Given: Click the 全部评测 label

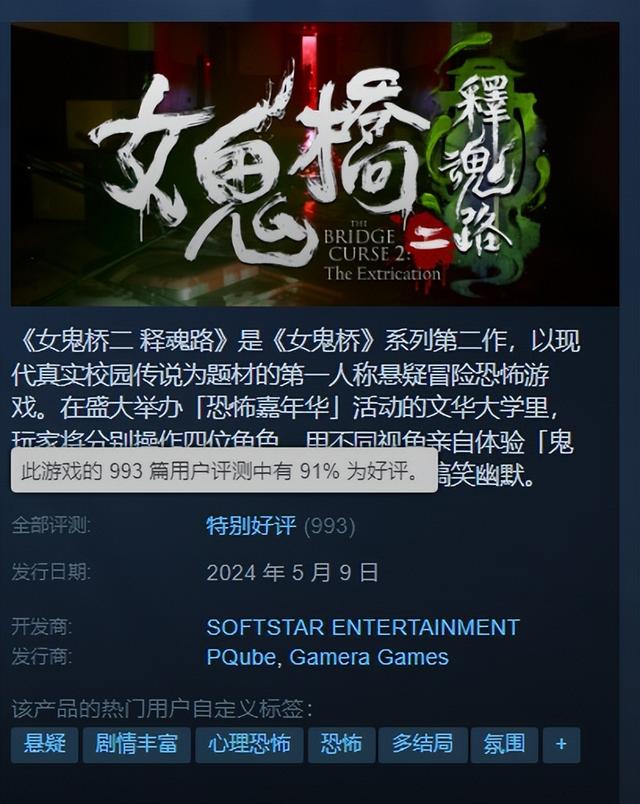Looking at the screenshot, I should (x=51, y=526).
